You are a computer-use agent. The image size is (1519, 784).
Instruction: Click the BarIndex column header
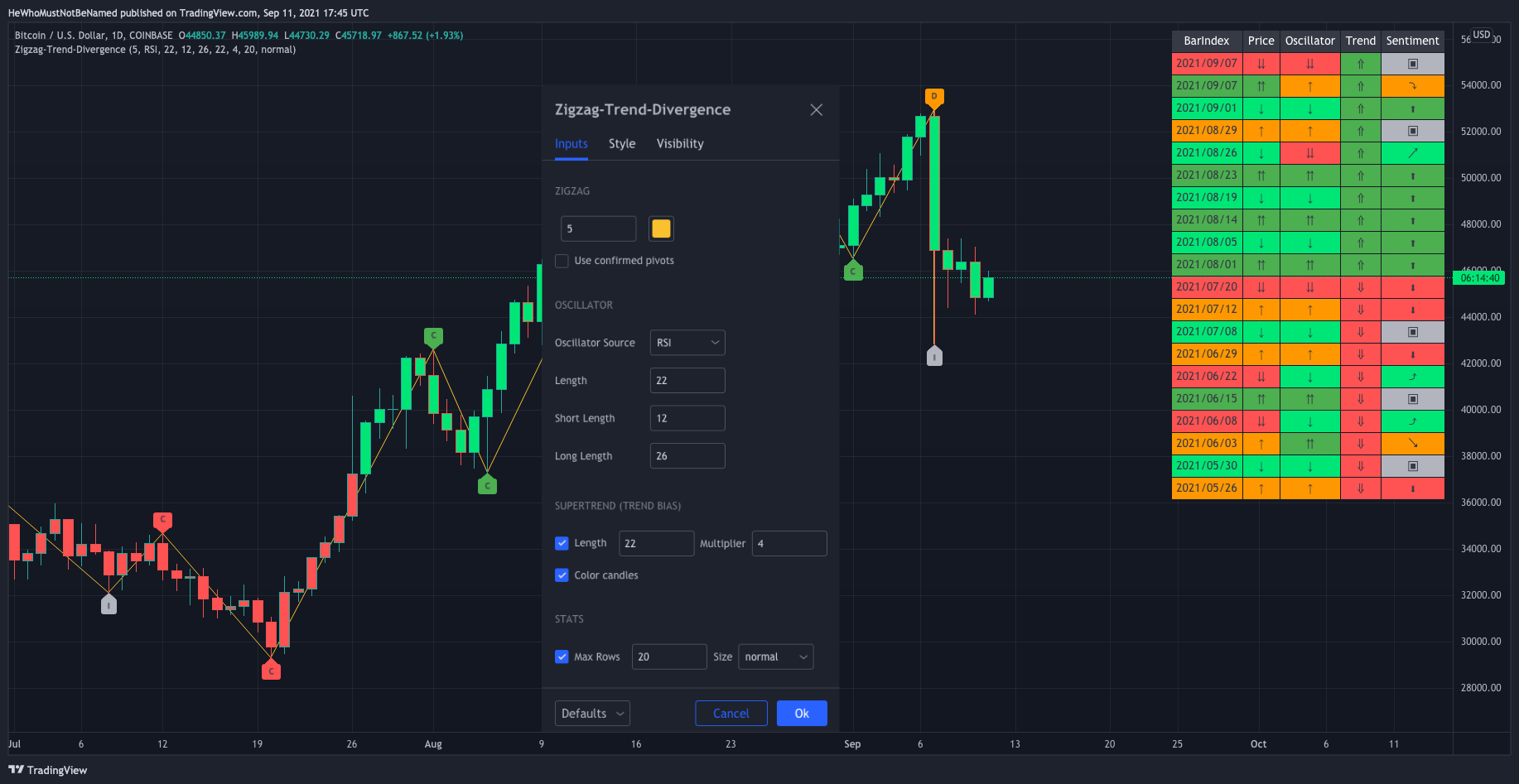click(1207, 41)
